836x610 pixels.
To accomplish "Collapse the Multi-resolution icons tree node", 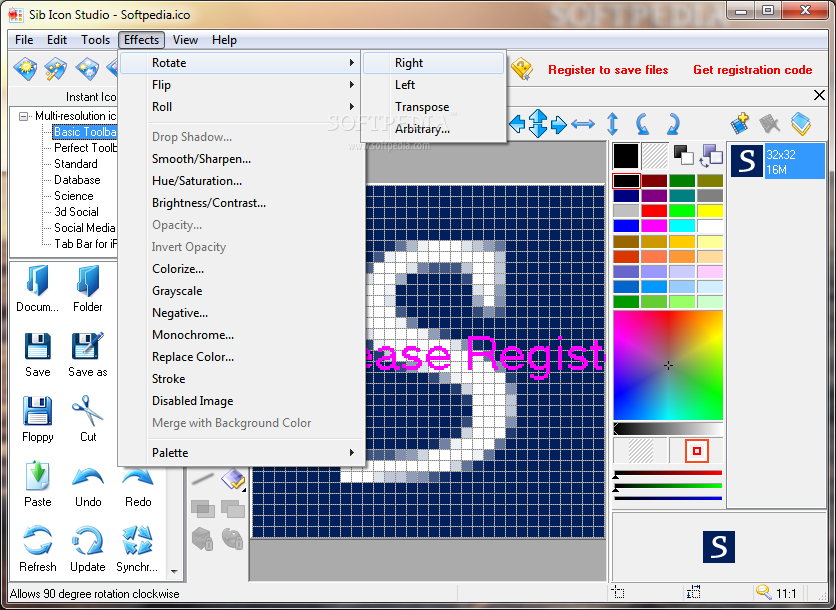I will [x=23, y=116].
